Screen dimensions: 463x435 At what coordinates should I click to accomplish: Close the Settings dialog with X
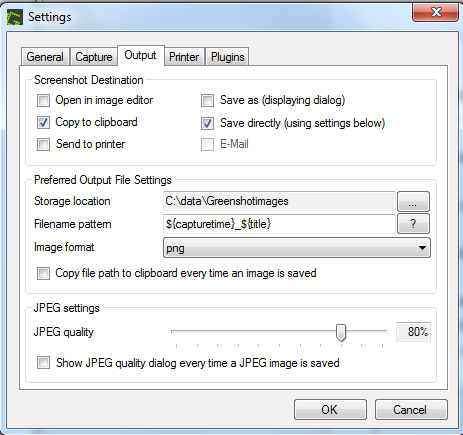pos(435,13)
